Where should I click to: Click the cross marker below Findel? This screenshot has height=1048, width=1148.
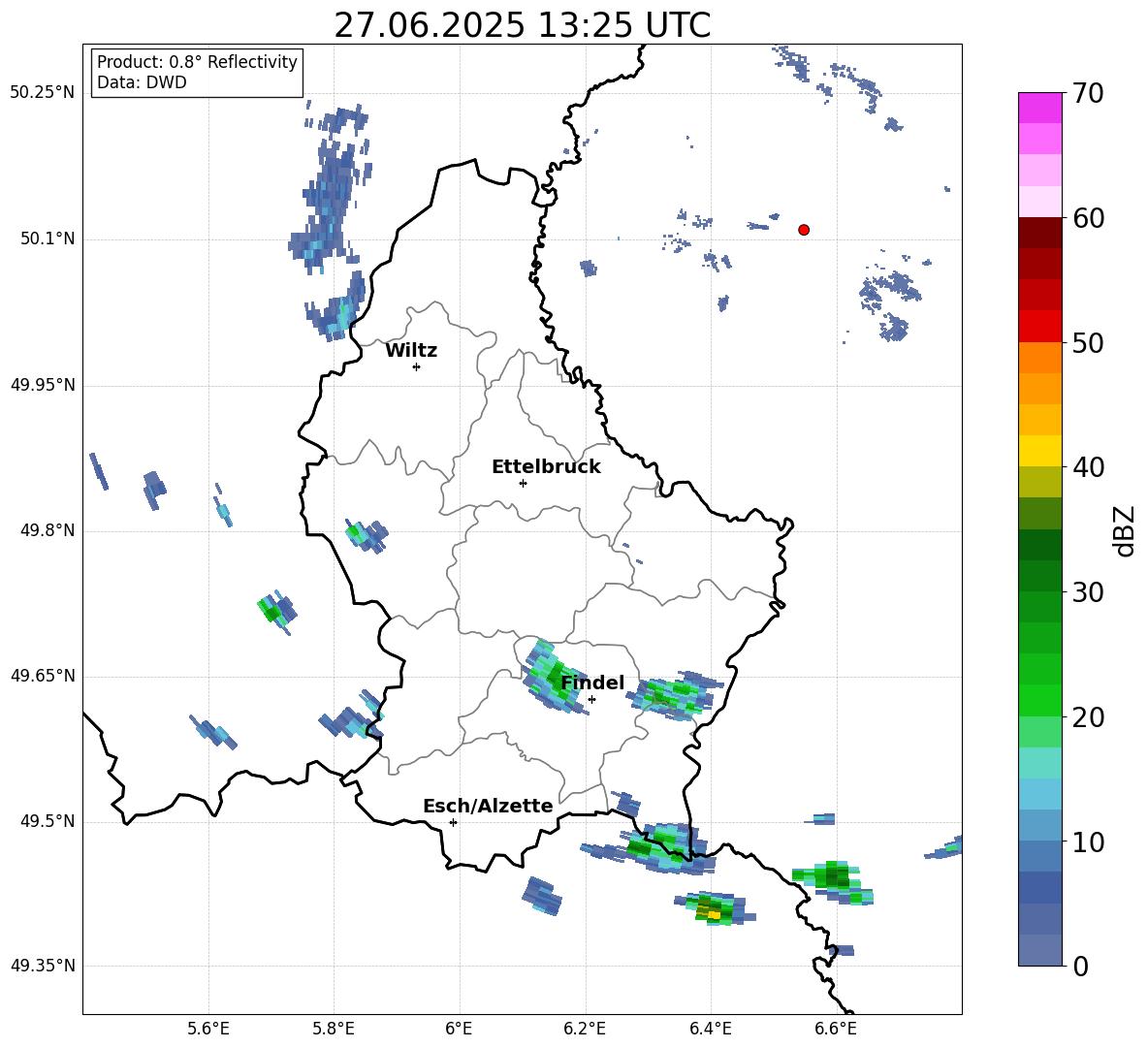(591, 700)
